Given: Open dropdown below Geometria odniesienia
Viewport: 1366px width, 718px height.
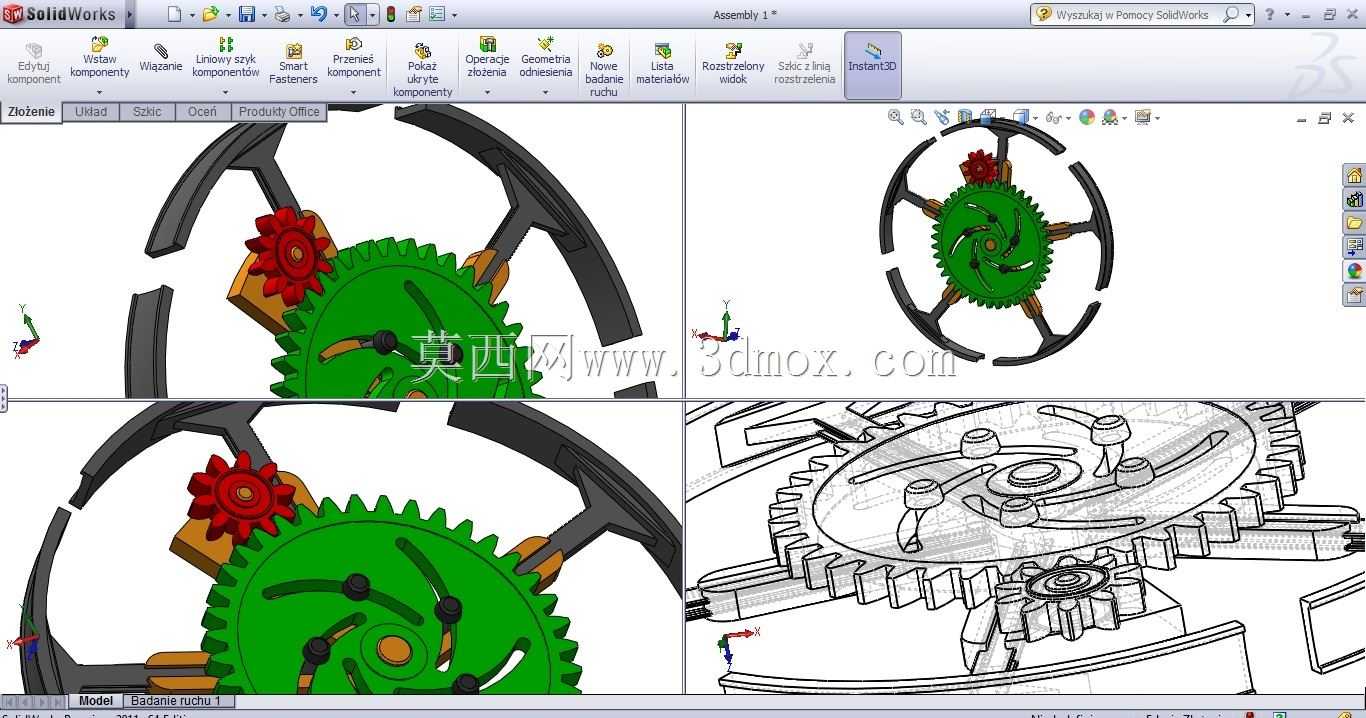Looking at the screenshot, I should pos(545,92).
